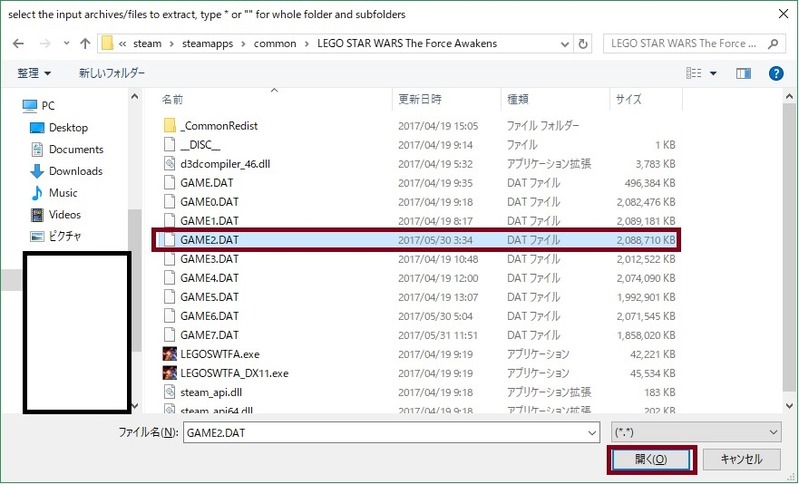Click file list scrollbar down arrow
This screenshot has height=484, width=799.
pyautogui.click(x=790, y=406)
